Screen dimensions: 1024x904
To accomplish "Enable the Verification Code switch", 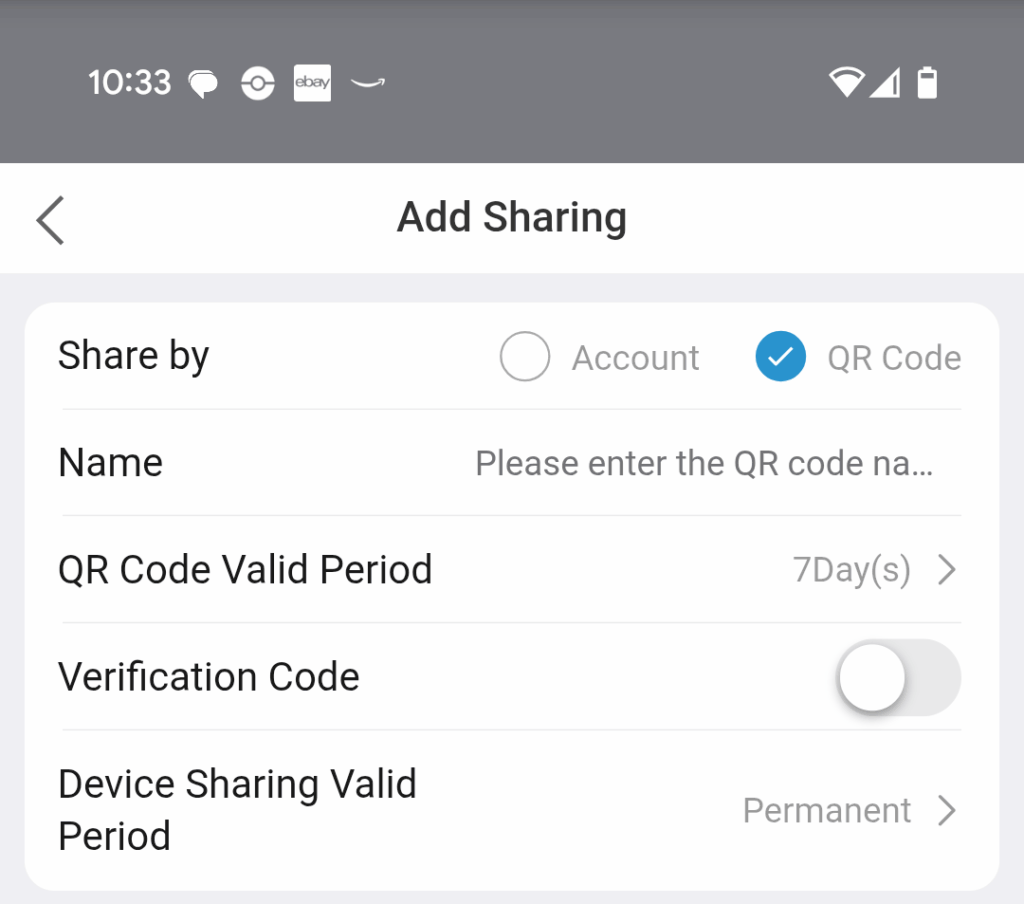I will tap(898, 677).
